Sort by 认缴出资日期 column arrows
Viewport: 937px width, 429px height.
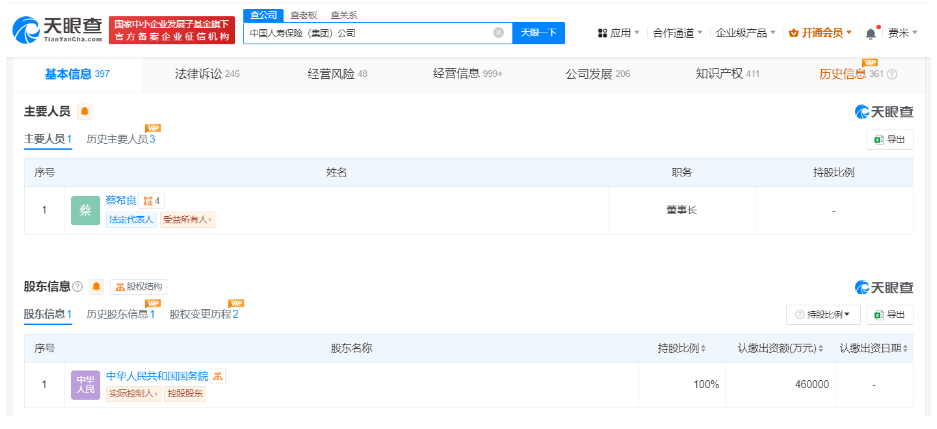(x=906, y=348)
